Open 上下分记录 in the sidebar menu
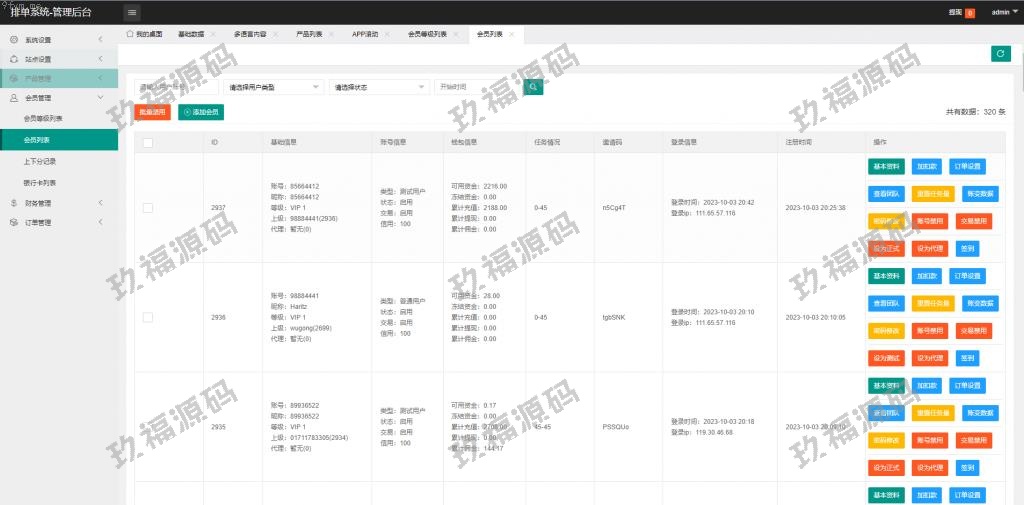 pos(40,161)
